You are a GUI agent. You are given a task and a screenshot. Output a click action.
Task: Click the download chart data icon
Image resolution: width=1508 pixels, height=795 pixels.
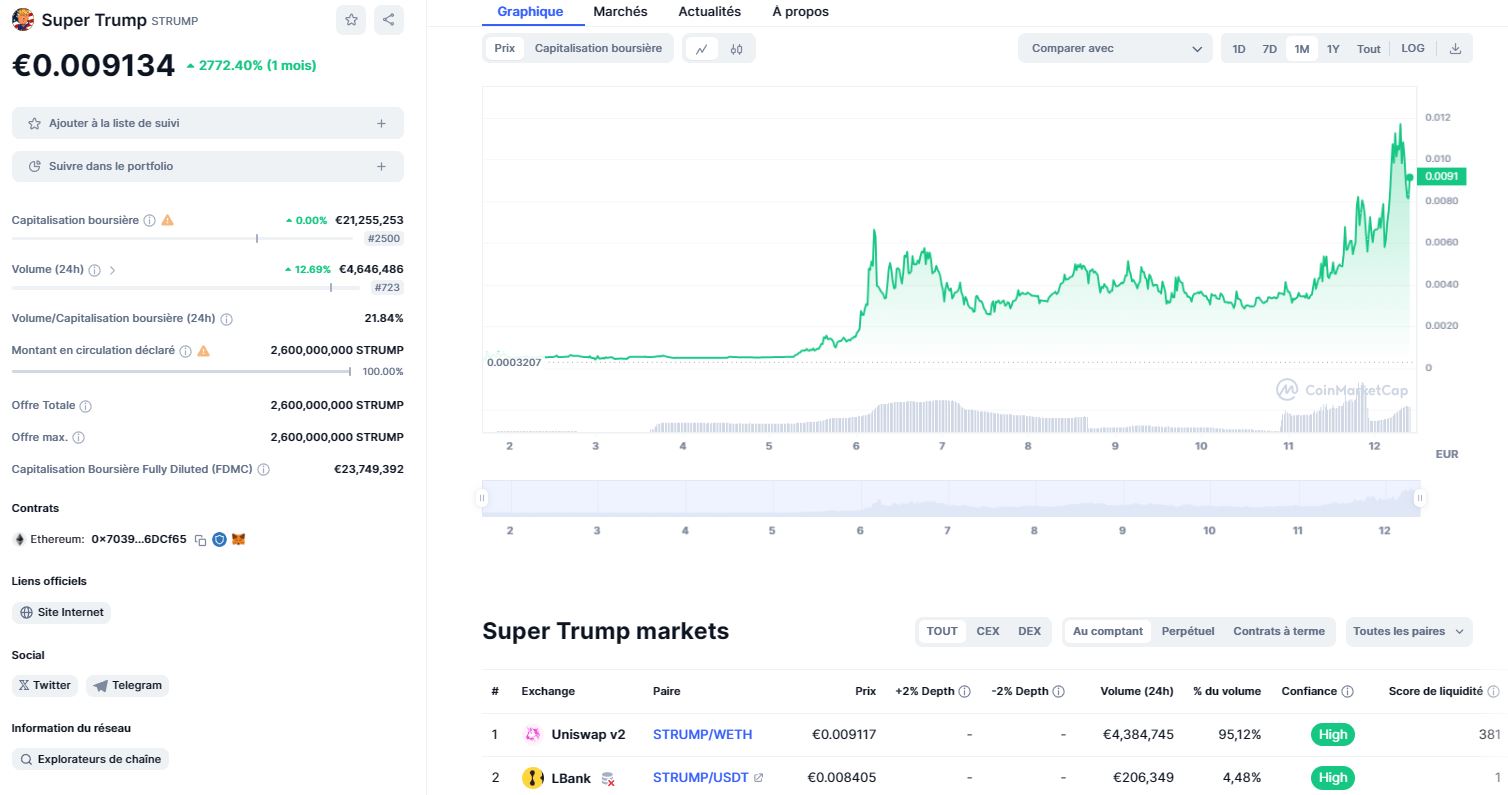[x=1455, y=48]
